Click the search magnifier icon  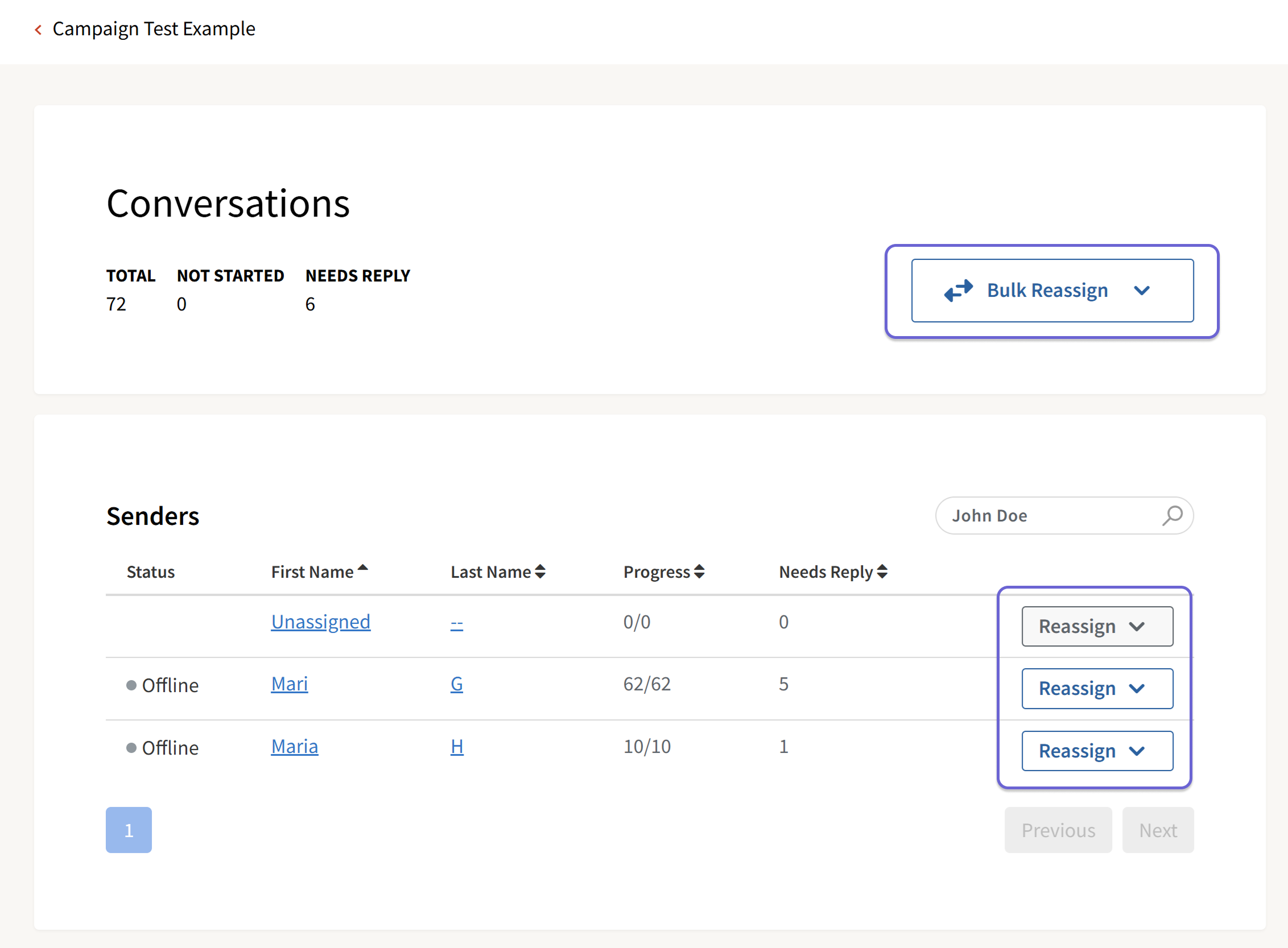pyautogui.click(x=1172, y=515)
